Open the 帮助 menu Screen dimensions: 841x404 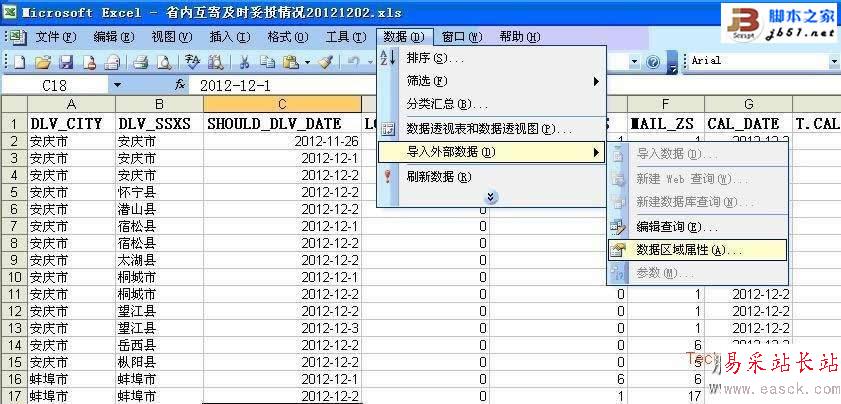[519, 37]
